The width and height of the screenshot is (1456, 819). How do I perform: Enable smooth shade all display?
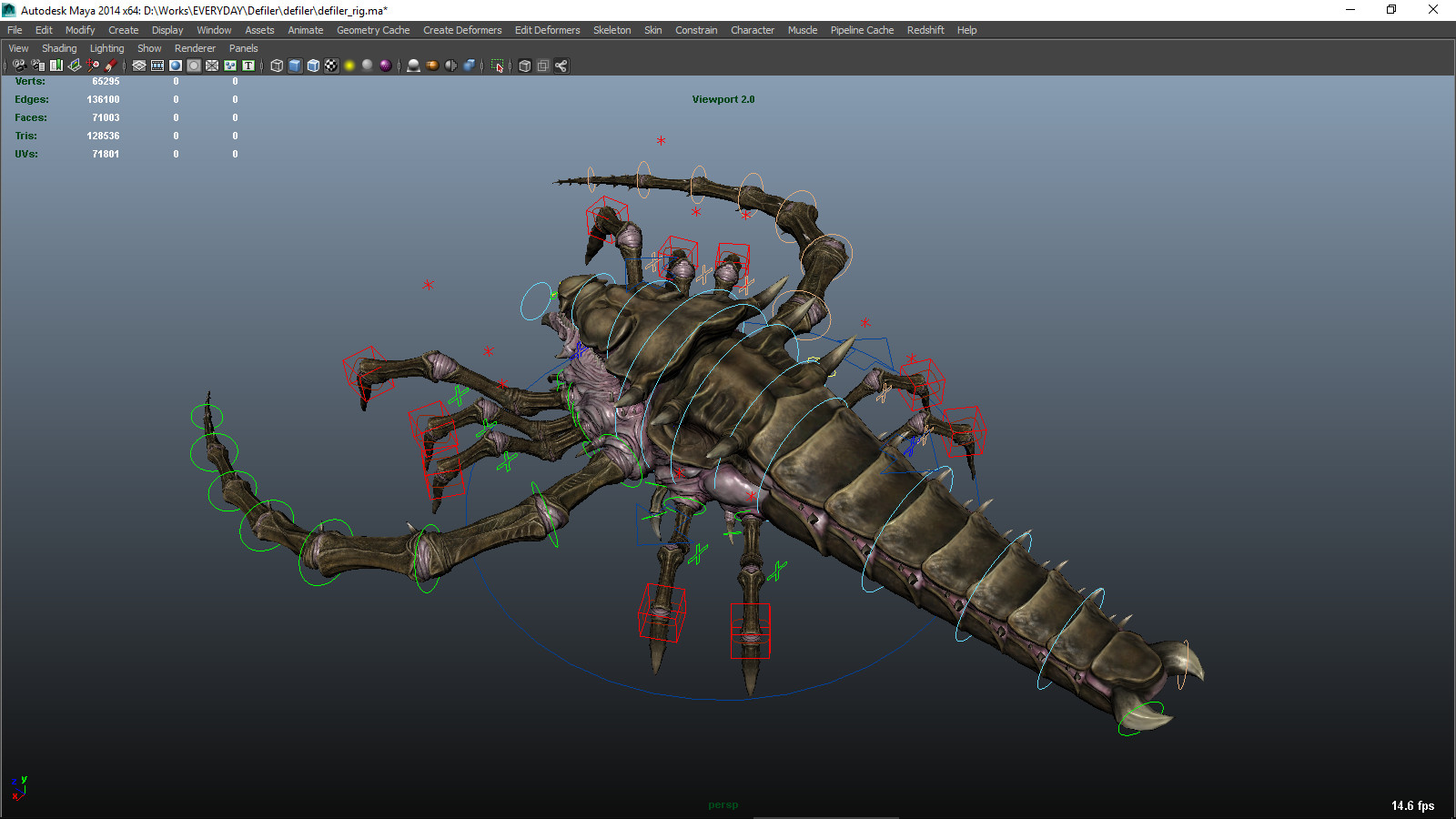[294, 65]
